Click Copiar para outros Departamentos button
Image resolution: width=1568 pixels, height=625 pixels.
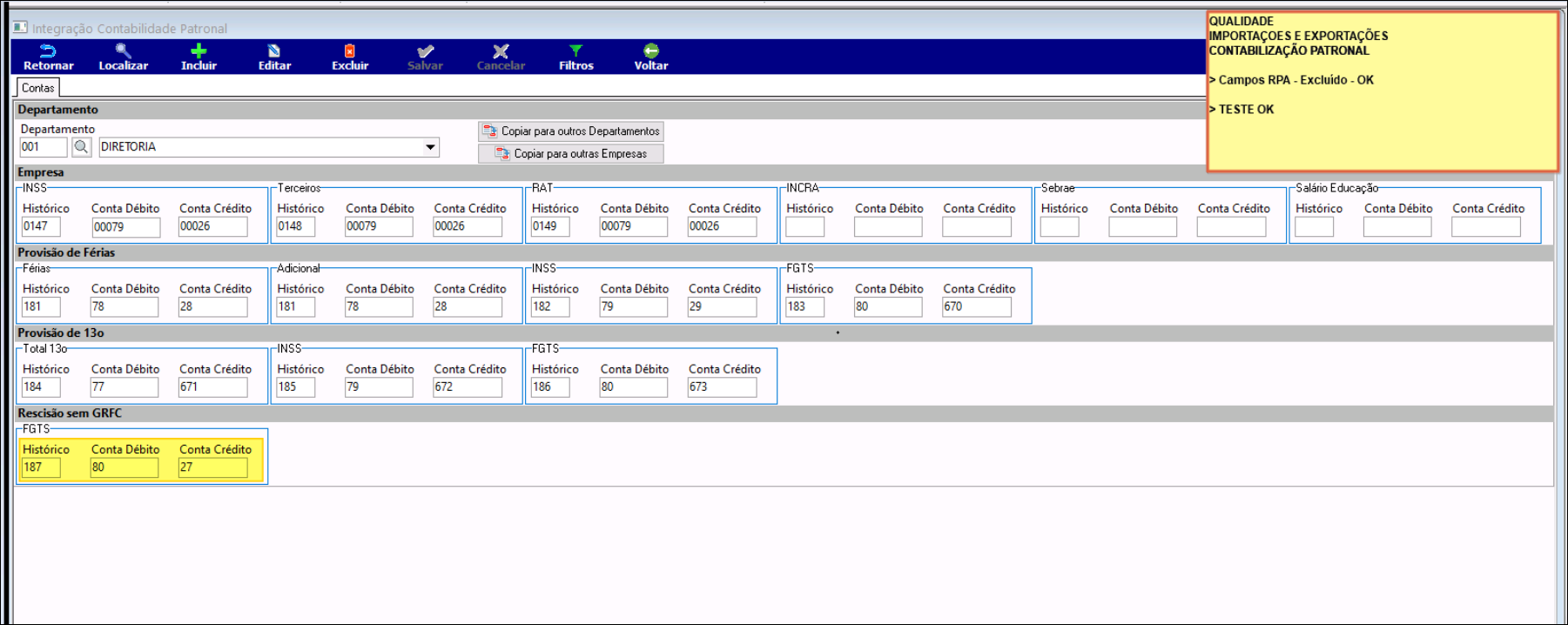click(571, 131)
